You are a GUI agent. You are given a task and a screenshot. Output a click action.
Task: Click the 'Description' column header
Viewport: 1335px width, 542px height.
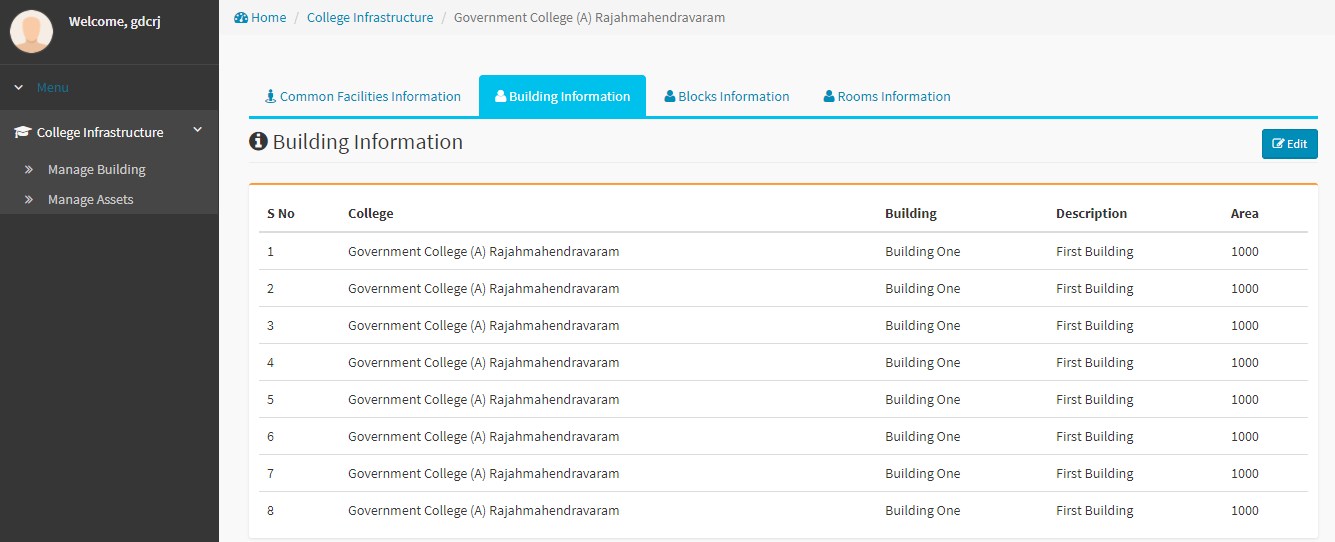coord(1091,214)
